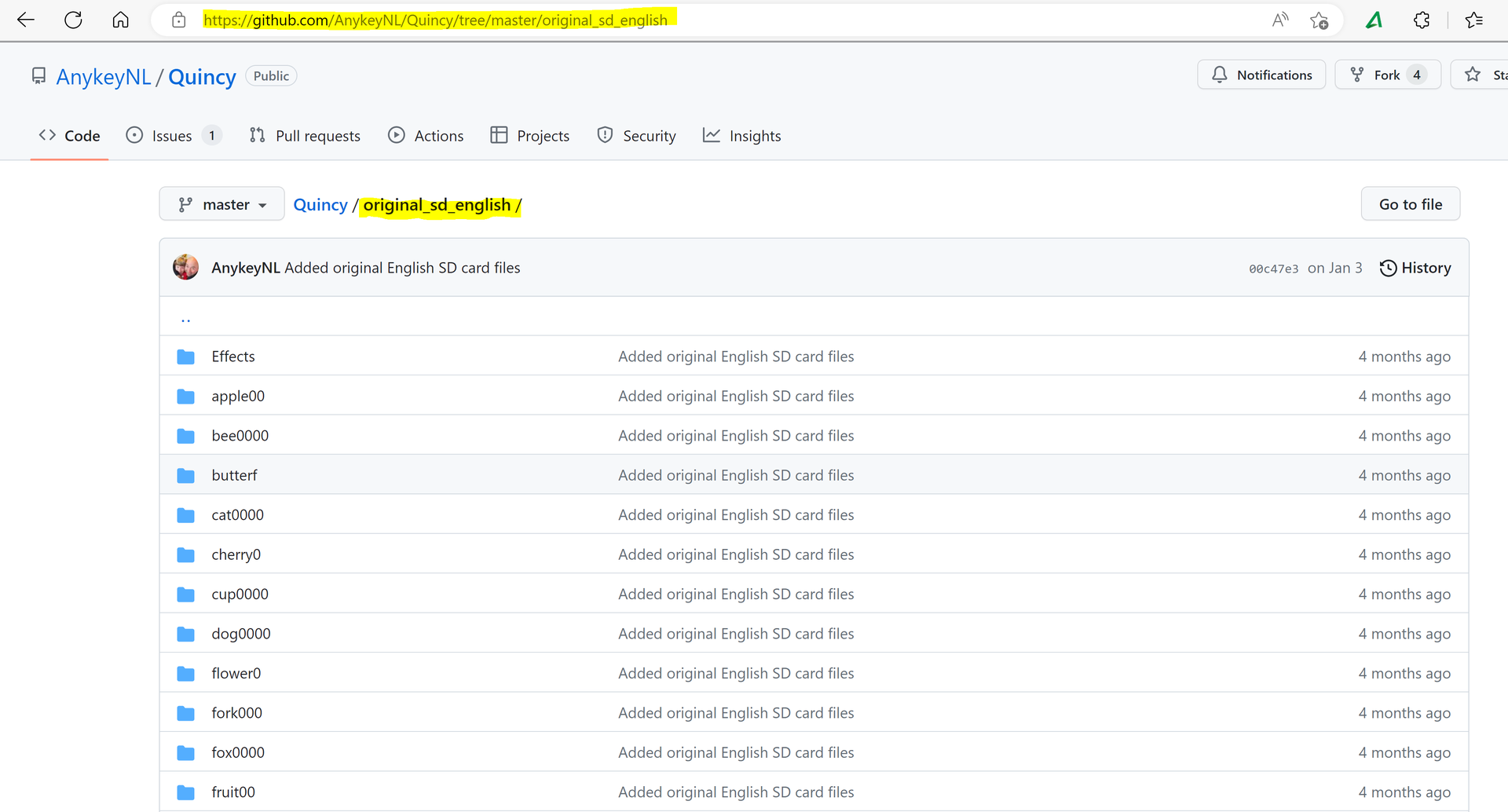Click the folder icon for fox0000

(186, 753)
